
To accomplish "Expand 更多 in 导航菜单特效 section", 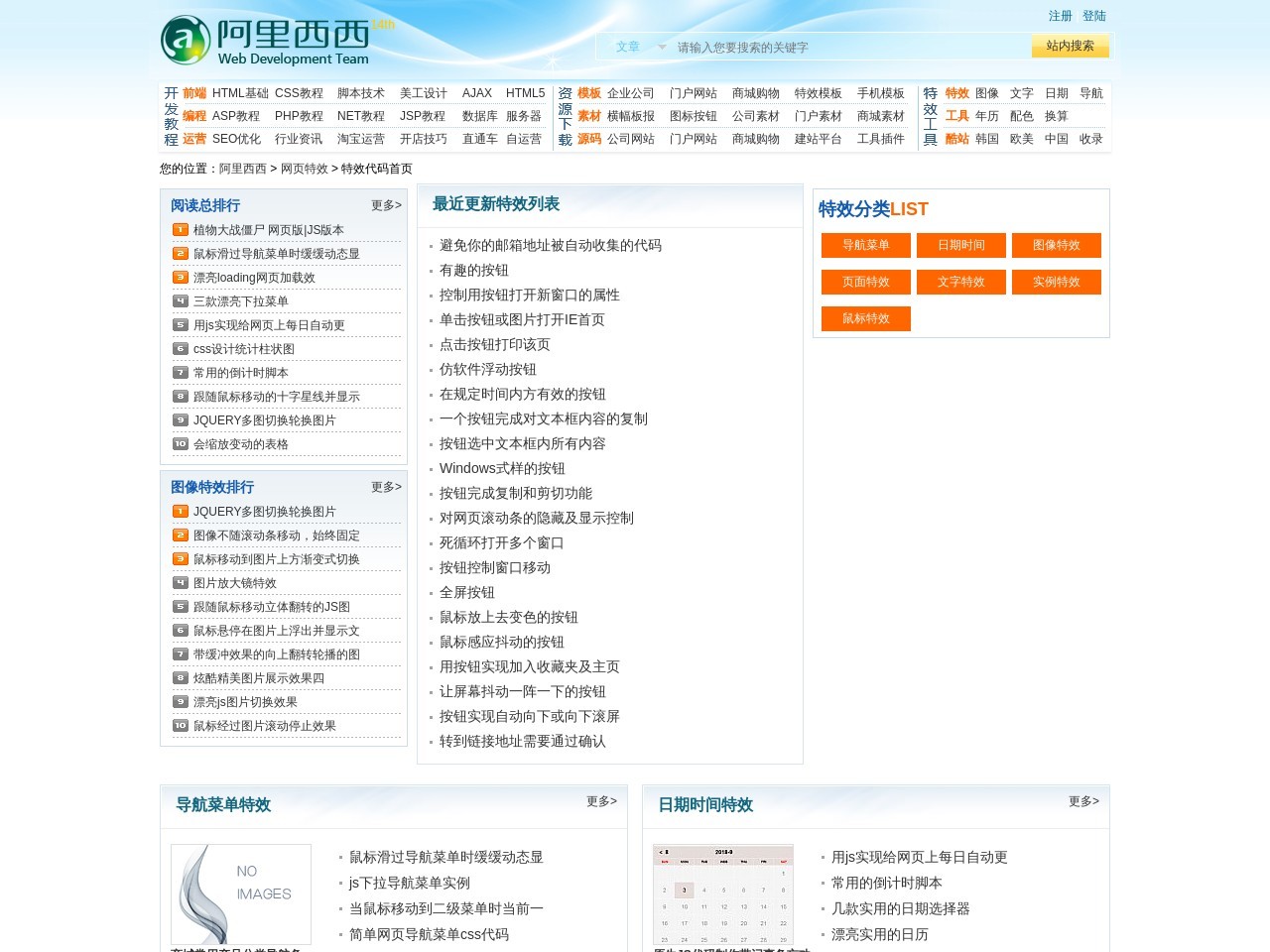I will coord(601,801).
